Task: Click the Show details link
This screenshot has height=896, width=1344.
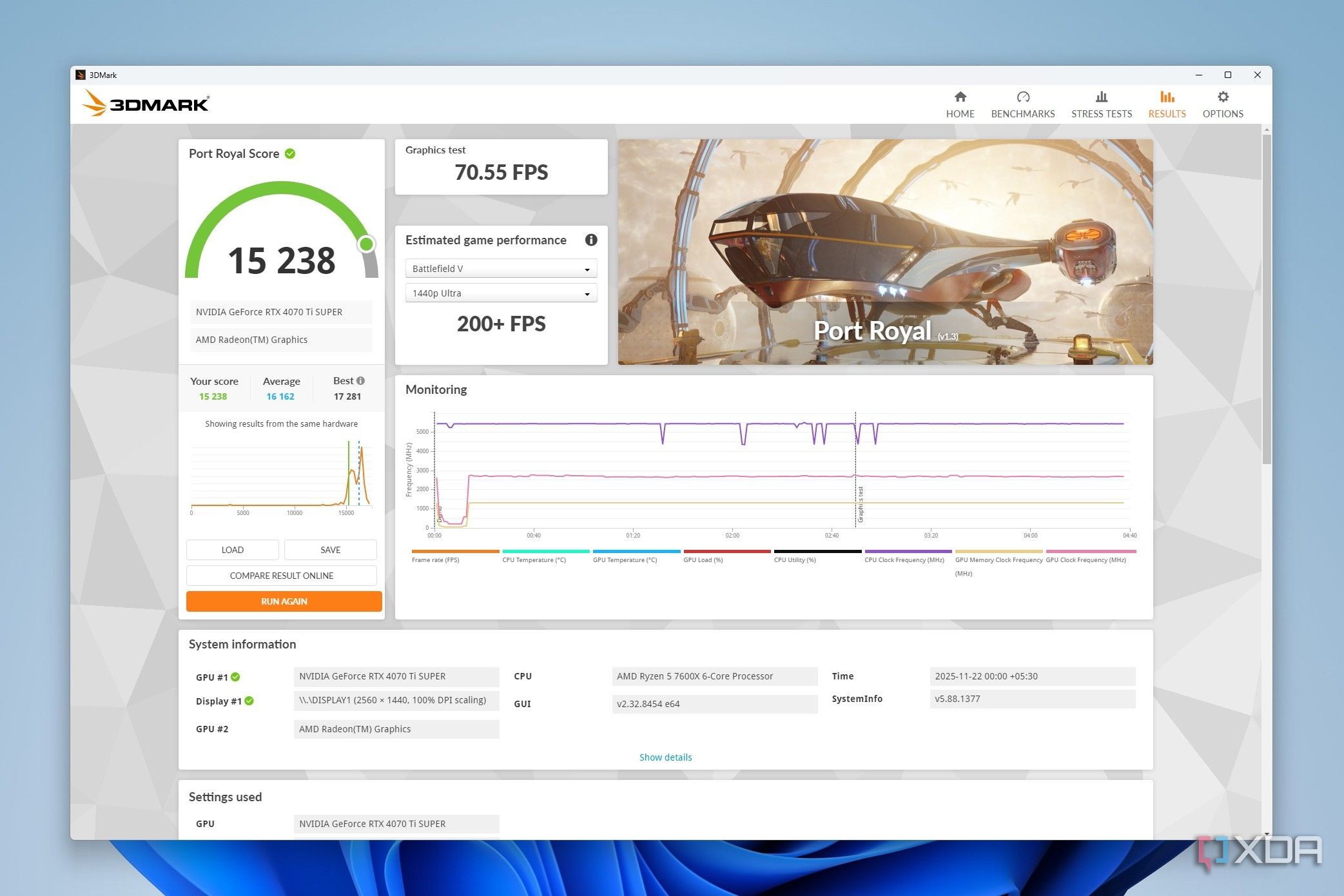Action: 665,757
